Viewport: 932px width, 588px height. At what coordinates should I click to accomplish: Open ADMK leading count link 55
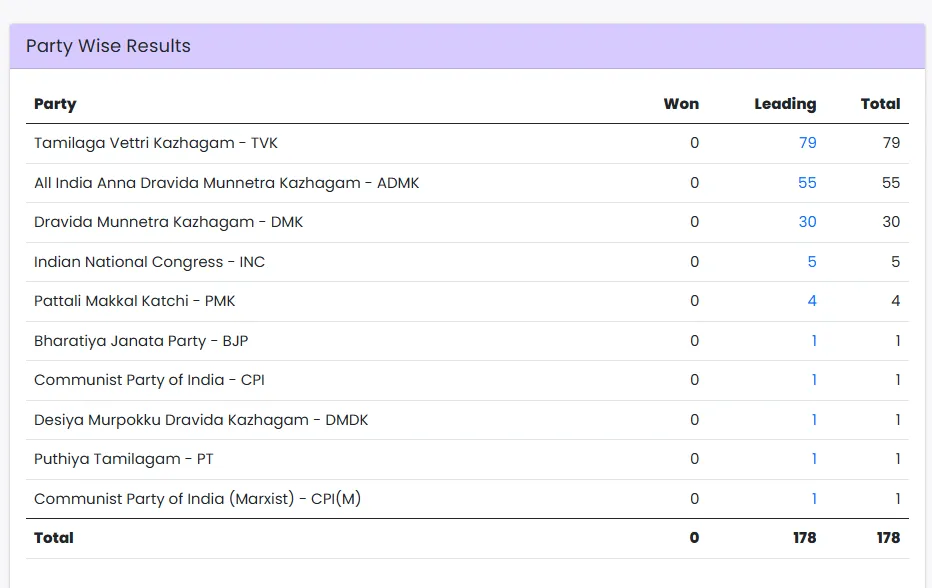click(x=807, y=183)
